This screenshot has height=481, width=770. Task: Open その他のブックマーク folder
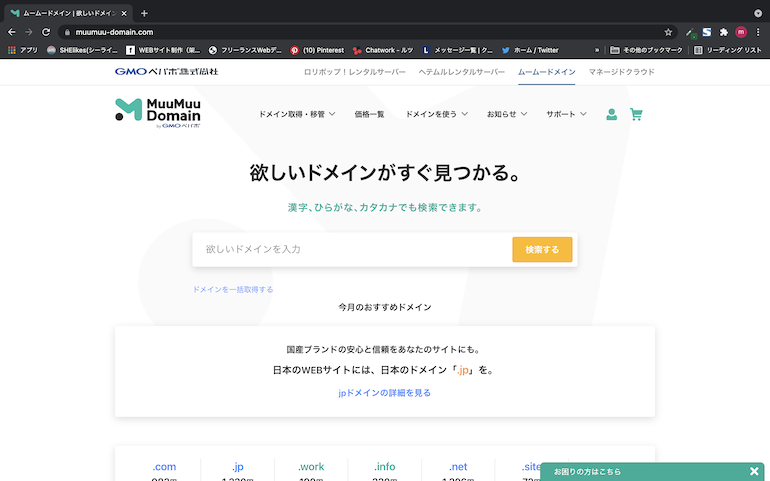pos(646,50)
